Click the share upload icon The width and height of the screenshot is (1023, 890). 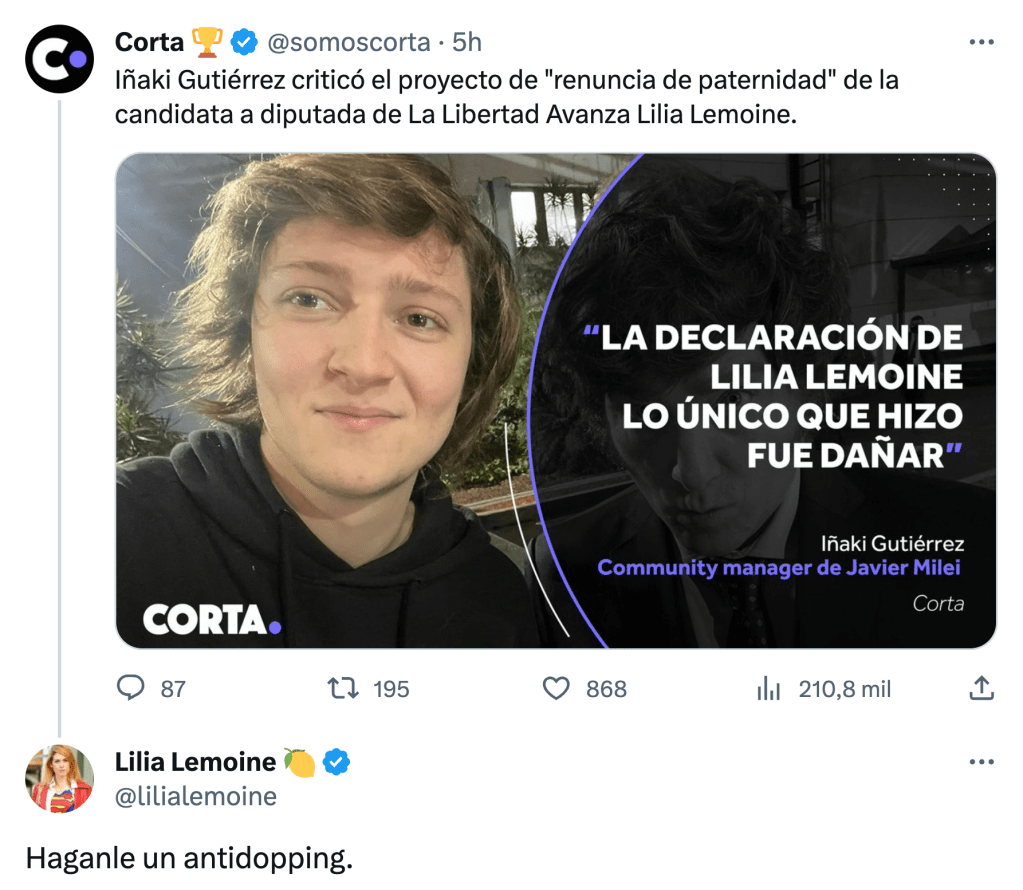tap(981, 688)
